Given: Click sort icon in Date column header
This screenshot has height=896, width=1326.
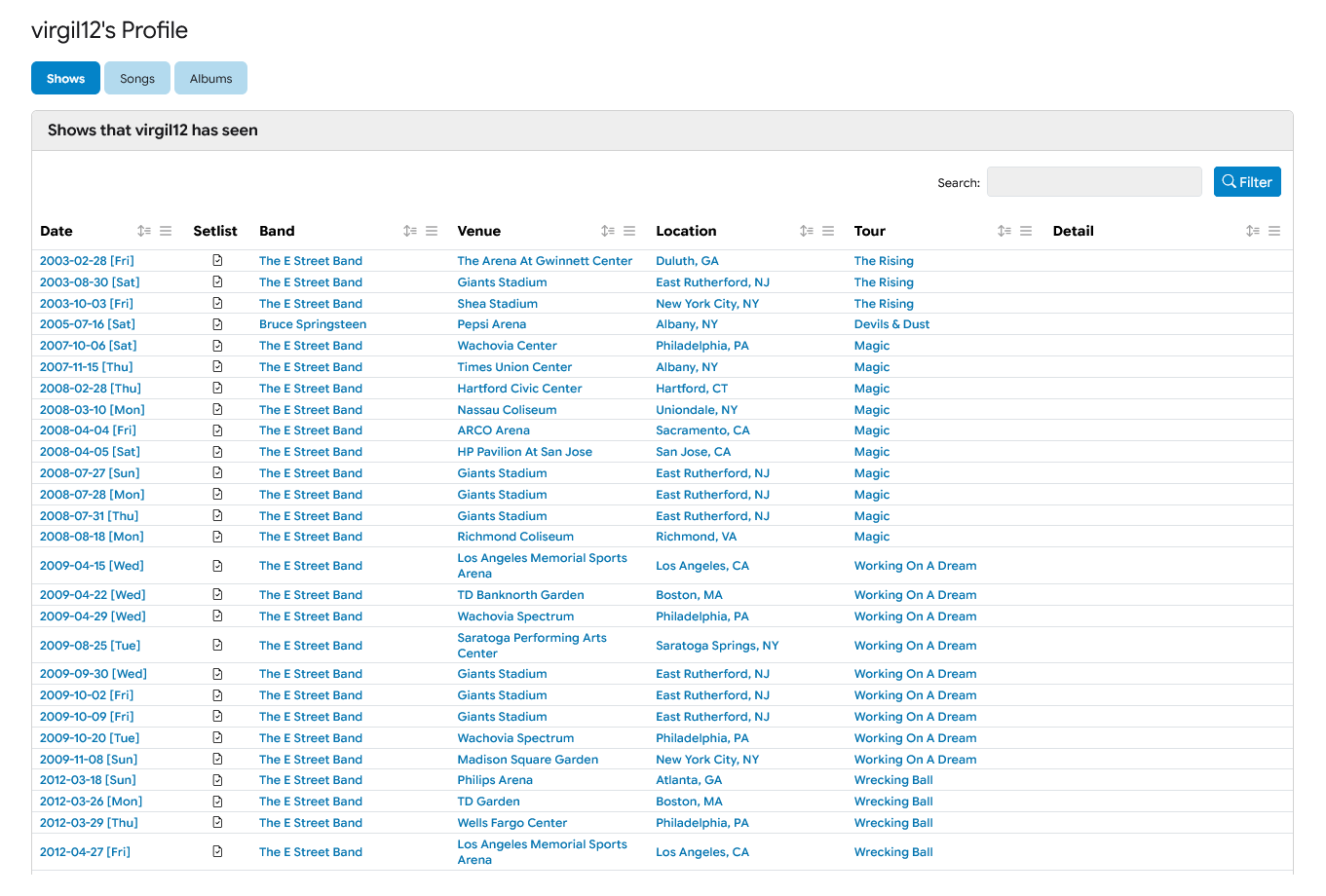Looking at the screenshot, I should click(x=144, y=231).
